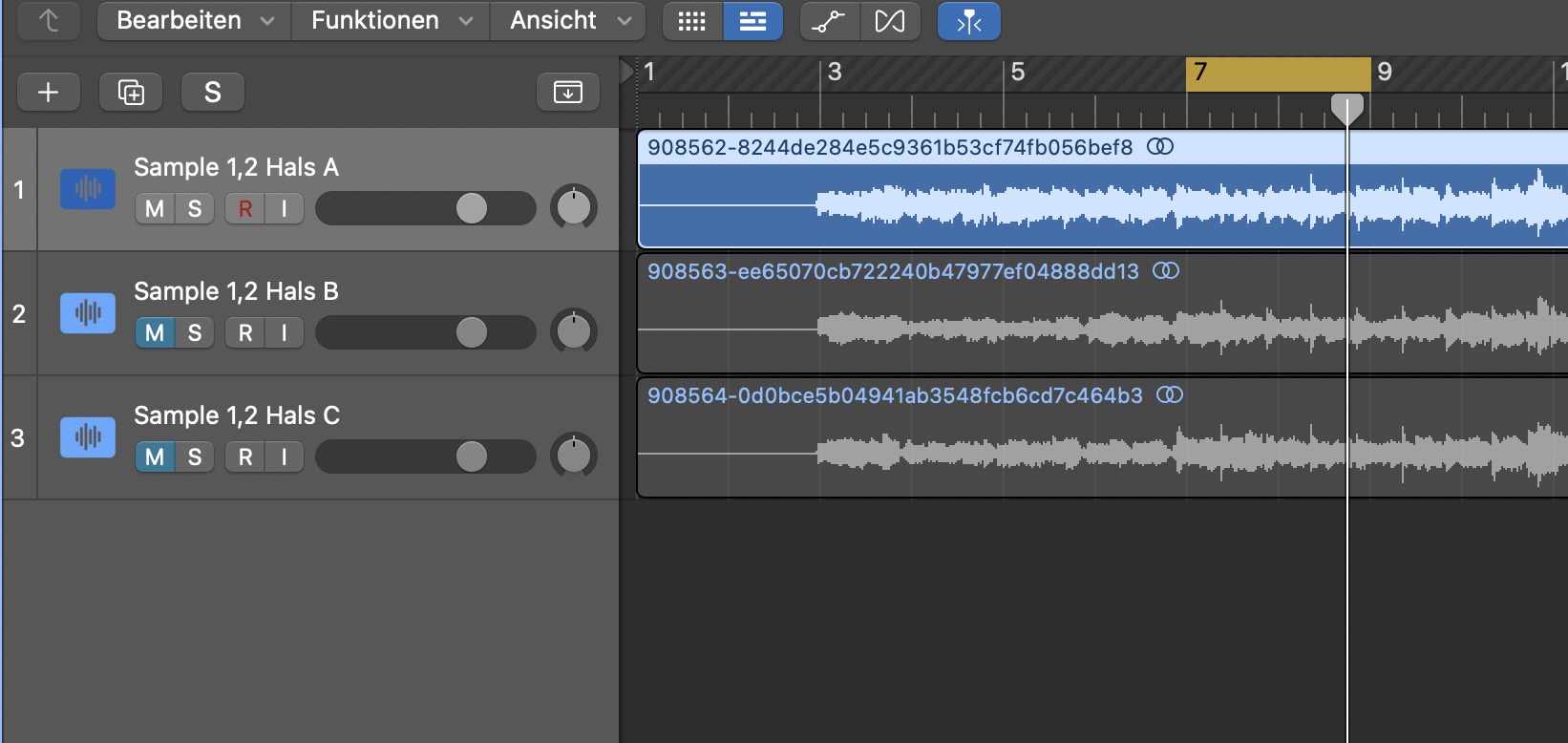The image size is (1568, 743).
Task: Enable input monitoring on Hals B track
Action: 284,332
